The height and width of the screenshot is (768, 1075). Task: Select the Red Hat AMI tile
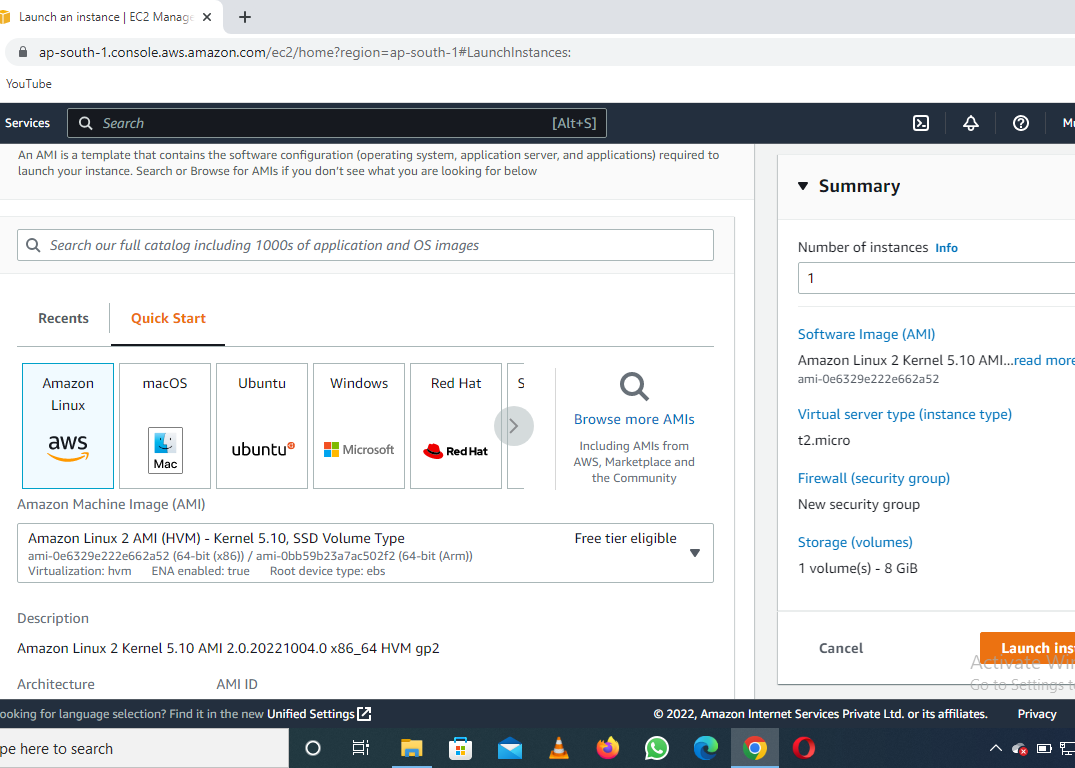(x=456, y=426)
